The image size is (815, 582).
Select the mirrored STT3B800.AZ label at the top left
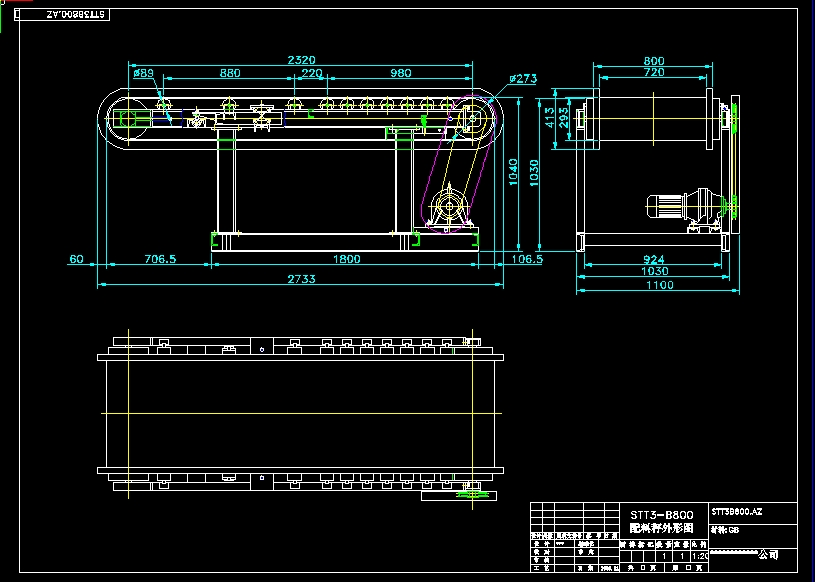point(76,15)
